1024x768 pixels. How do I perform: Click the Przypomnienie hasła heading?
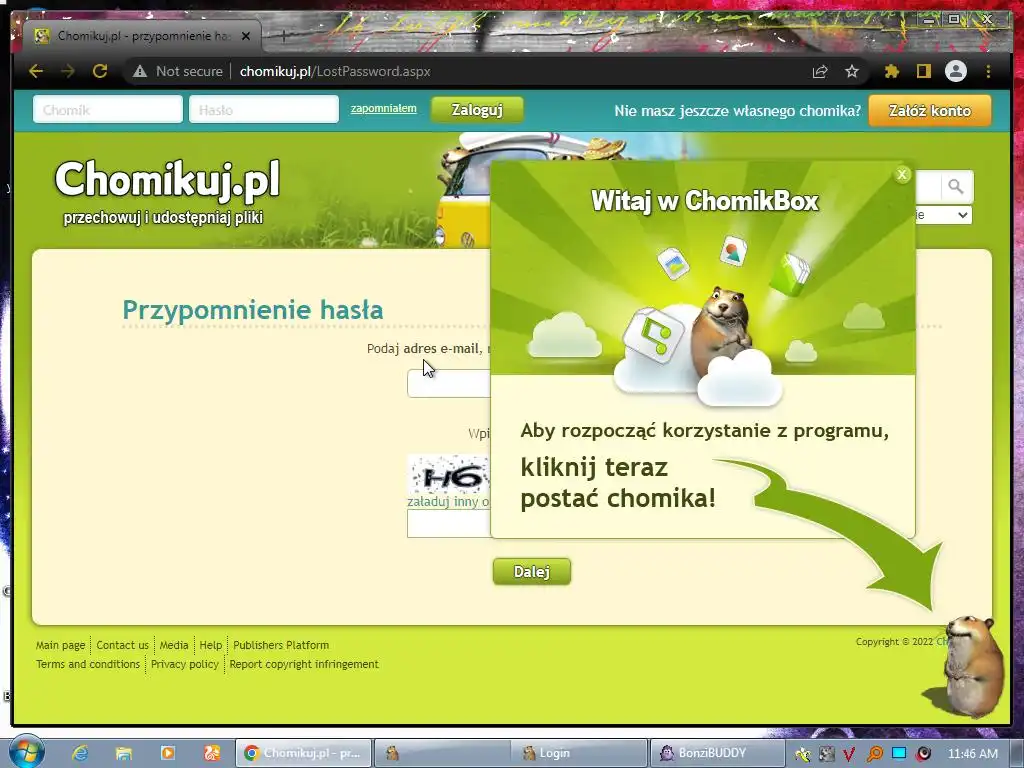[x=253, y=310]
